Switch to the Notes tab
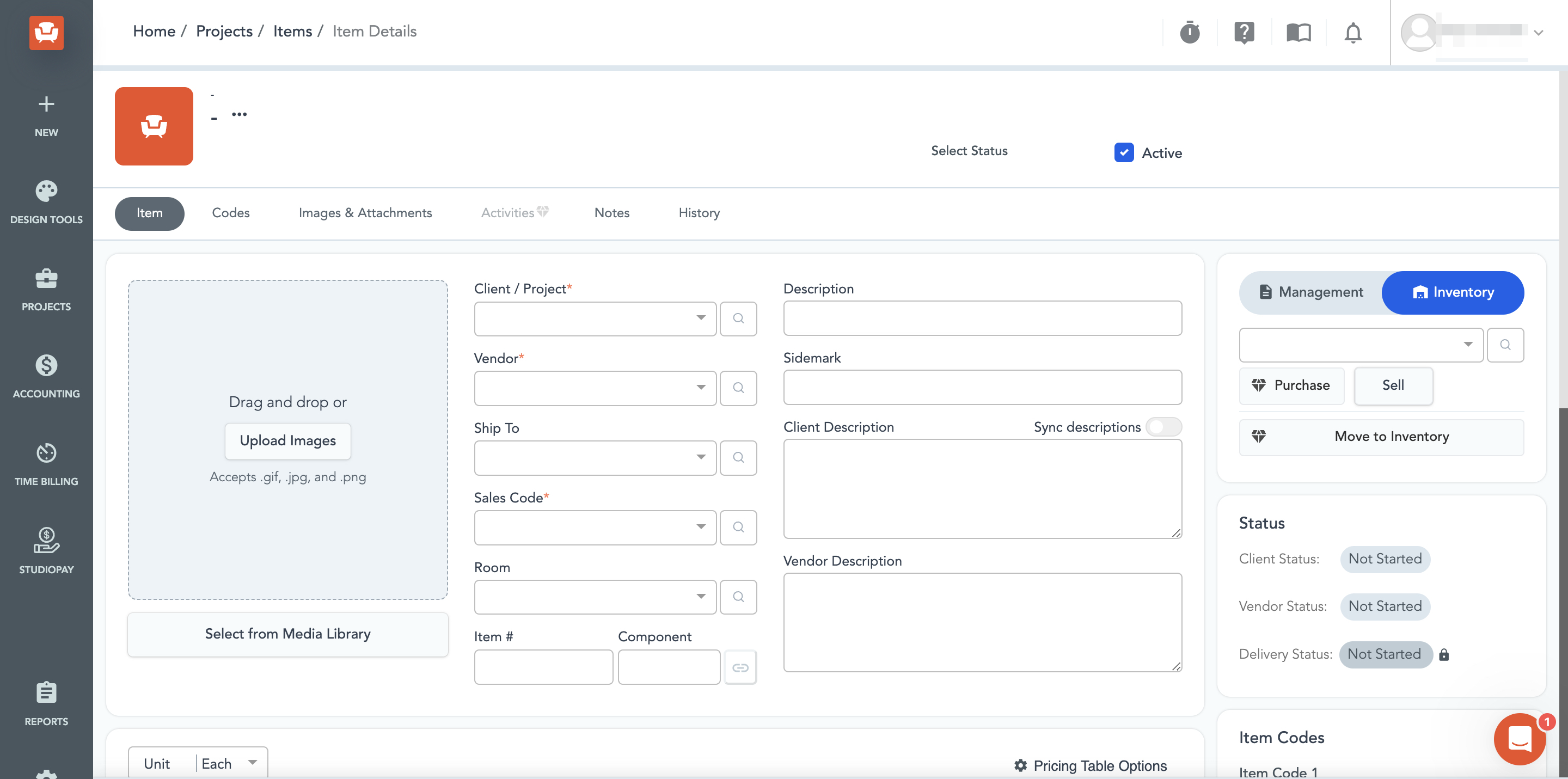This screenshot has width=1568, height=779. [x=612, y=213]
